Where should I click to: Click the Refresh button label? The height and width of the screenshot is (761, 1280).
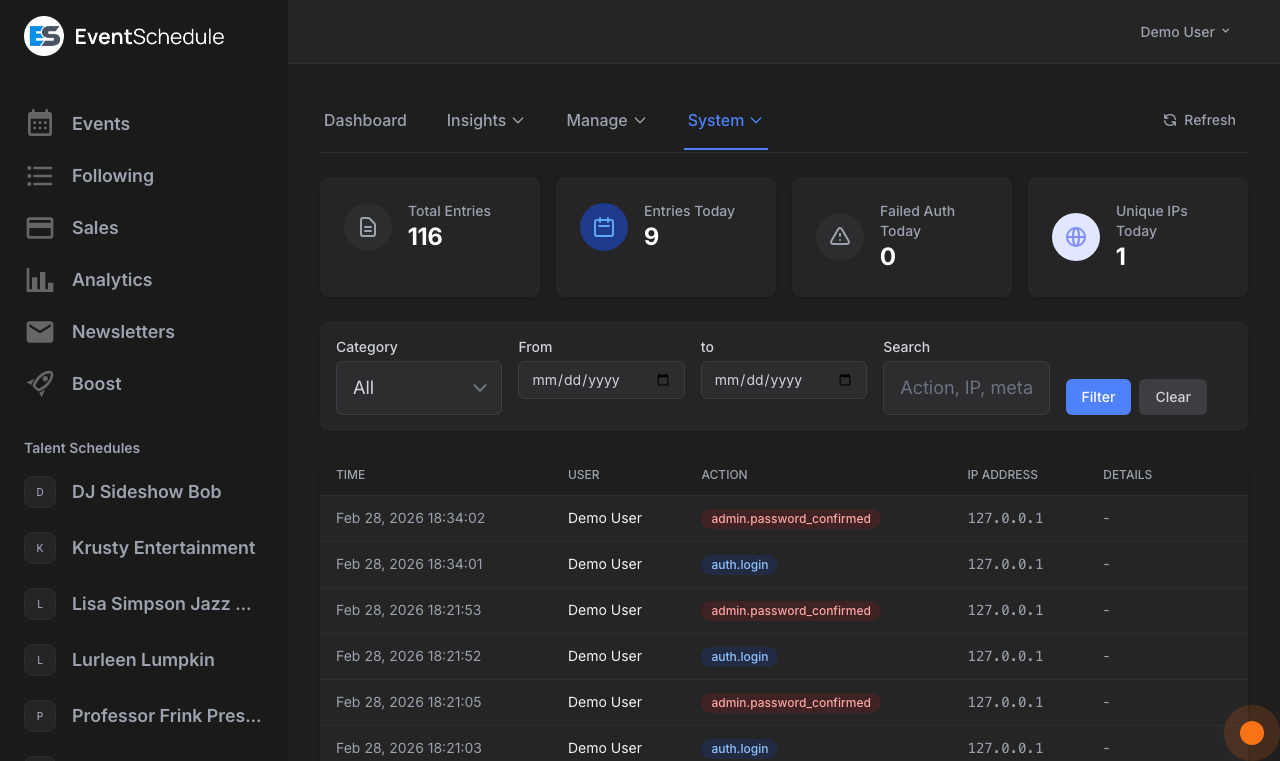pos(1210,120)
